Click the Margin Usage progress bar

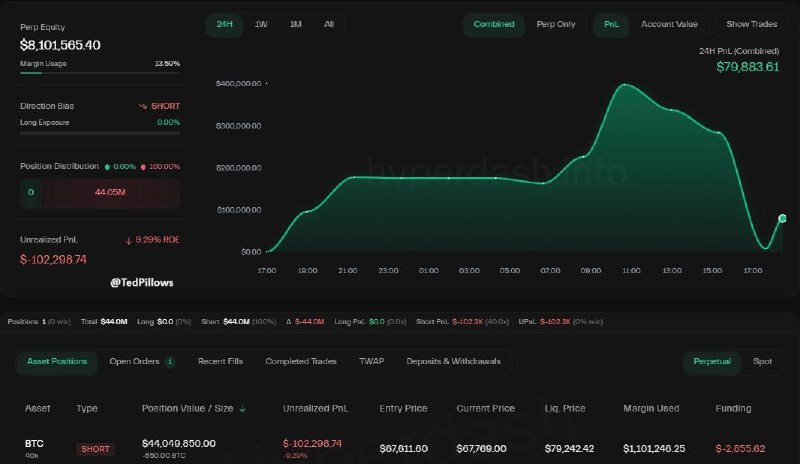pyautogui.click(x=100, y=72)
